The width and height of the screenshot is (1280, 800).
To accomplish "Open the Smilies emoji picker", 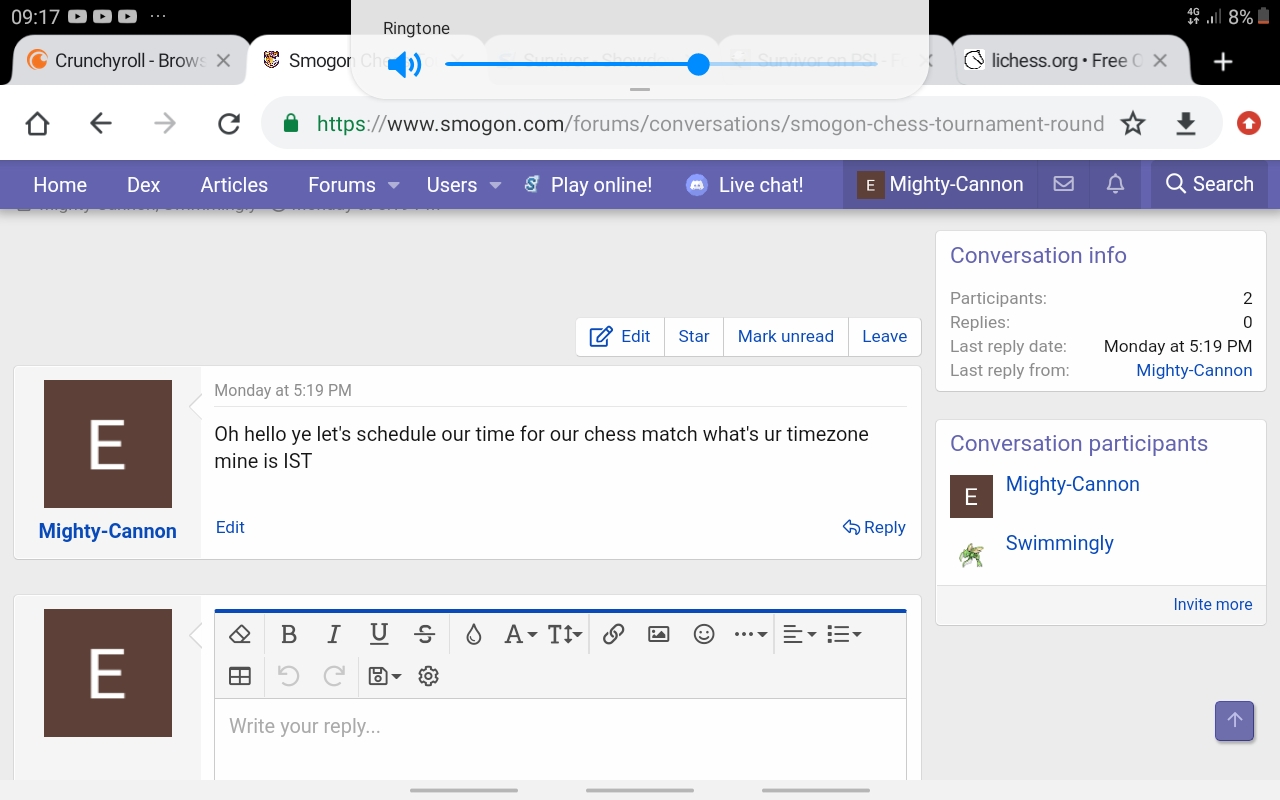I will click(704, 634).
